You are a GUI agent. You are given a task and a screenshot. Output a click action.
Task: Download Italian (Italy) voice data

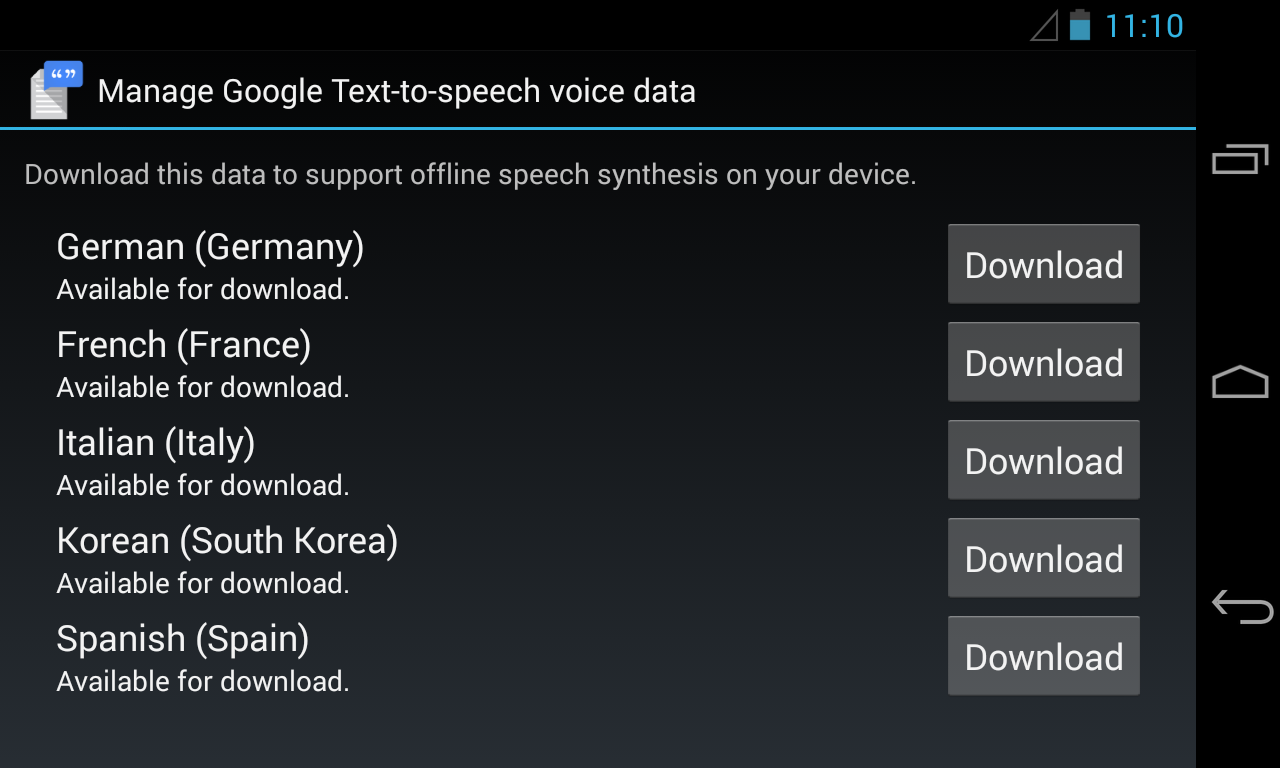pyautogui.click(x=1043, y=461)
